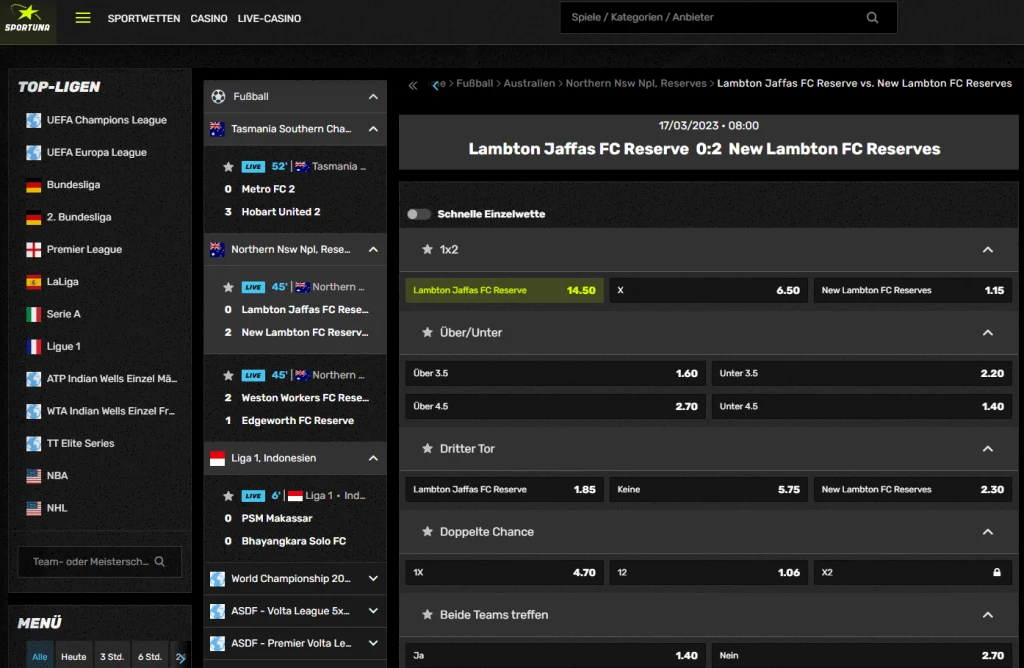Image resolution: width=1024 pixels, height=668 pixels.
Task: Collapse Liga 1, Indonesien league
Action: point(373,458)
